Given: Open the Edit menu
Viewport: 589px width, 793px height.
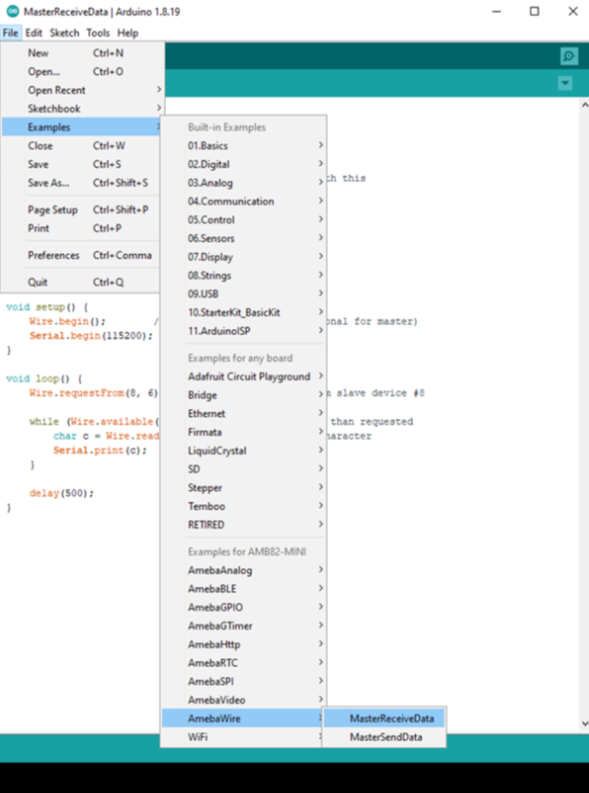Looking at the screenshot, I should (x=34, y=33).
